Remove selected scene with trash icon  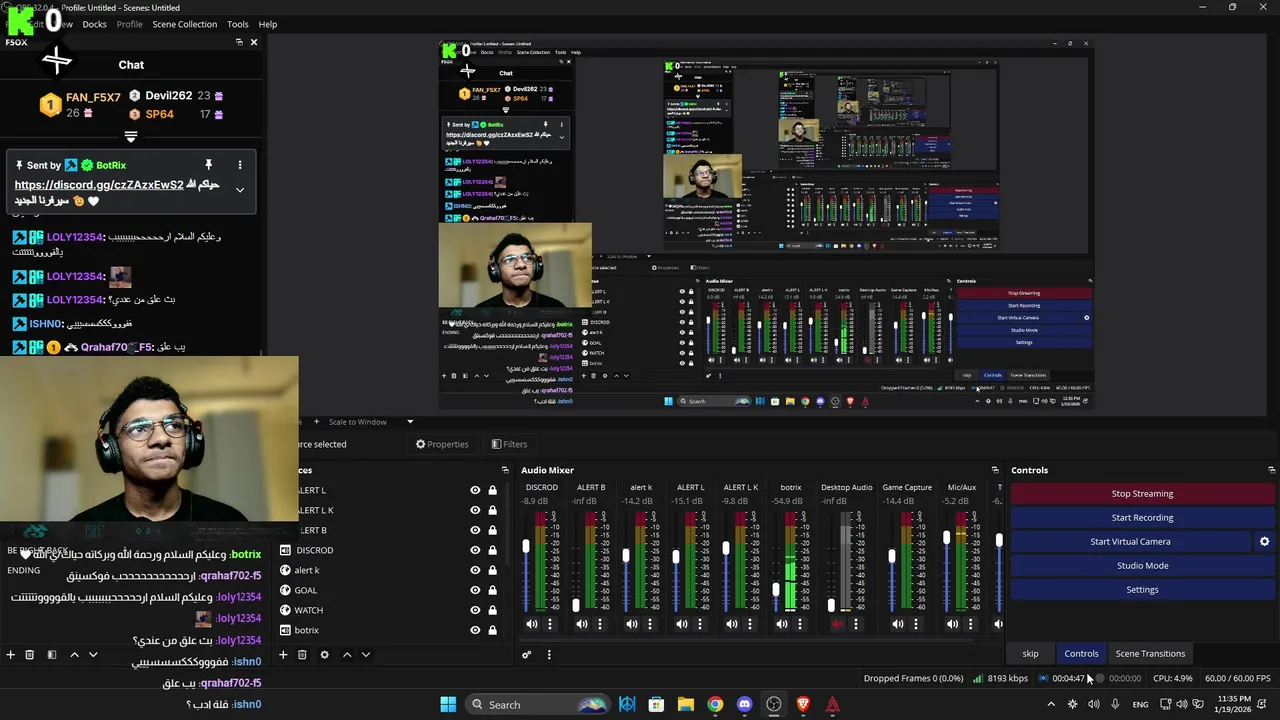(x=30, y=655)
